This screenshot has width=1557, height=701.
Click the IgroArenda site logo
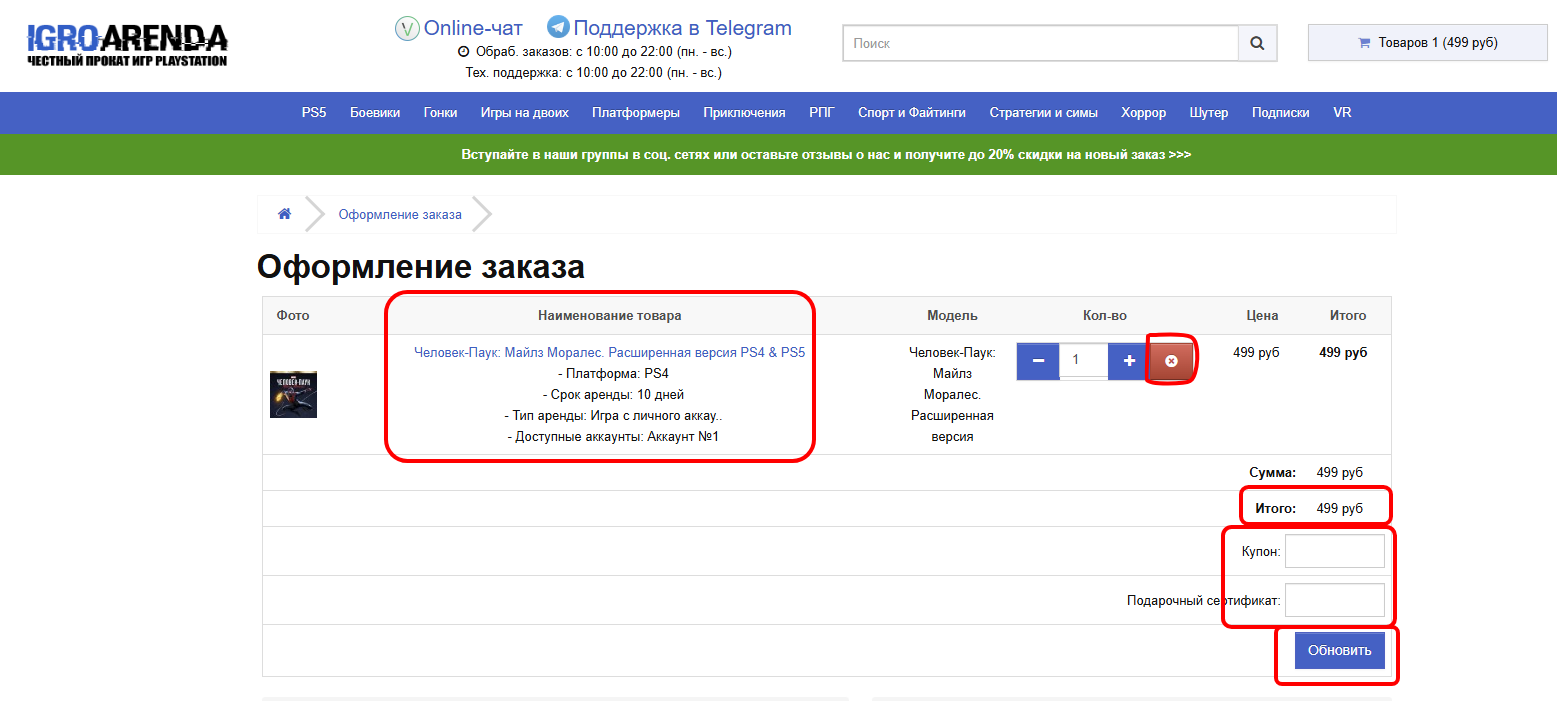pyautogui.click(x=127, y=46)
